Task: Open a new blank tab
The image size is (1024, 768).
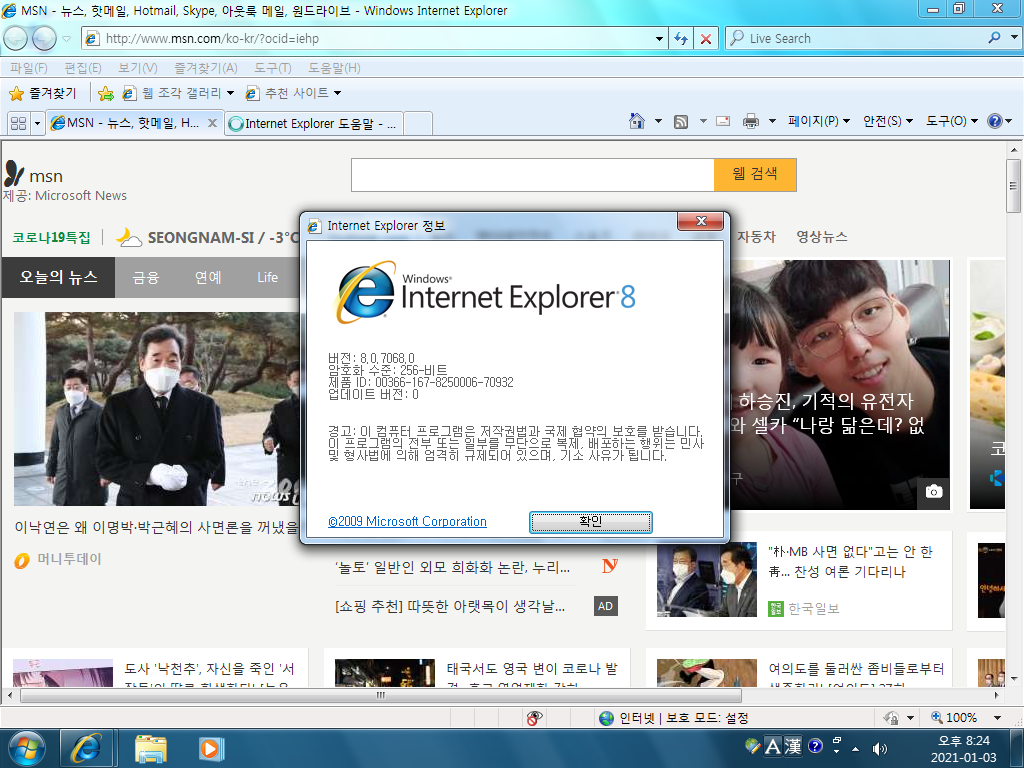Action: pos(418,123)
